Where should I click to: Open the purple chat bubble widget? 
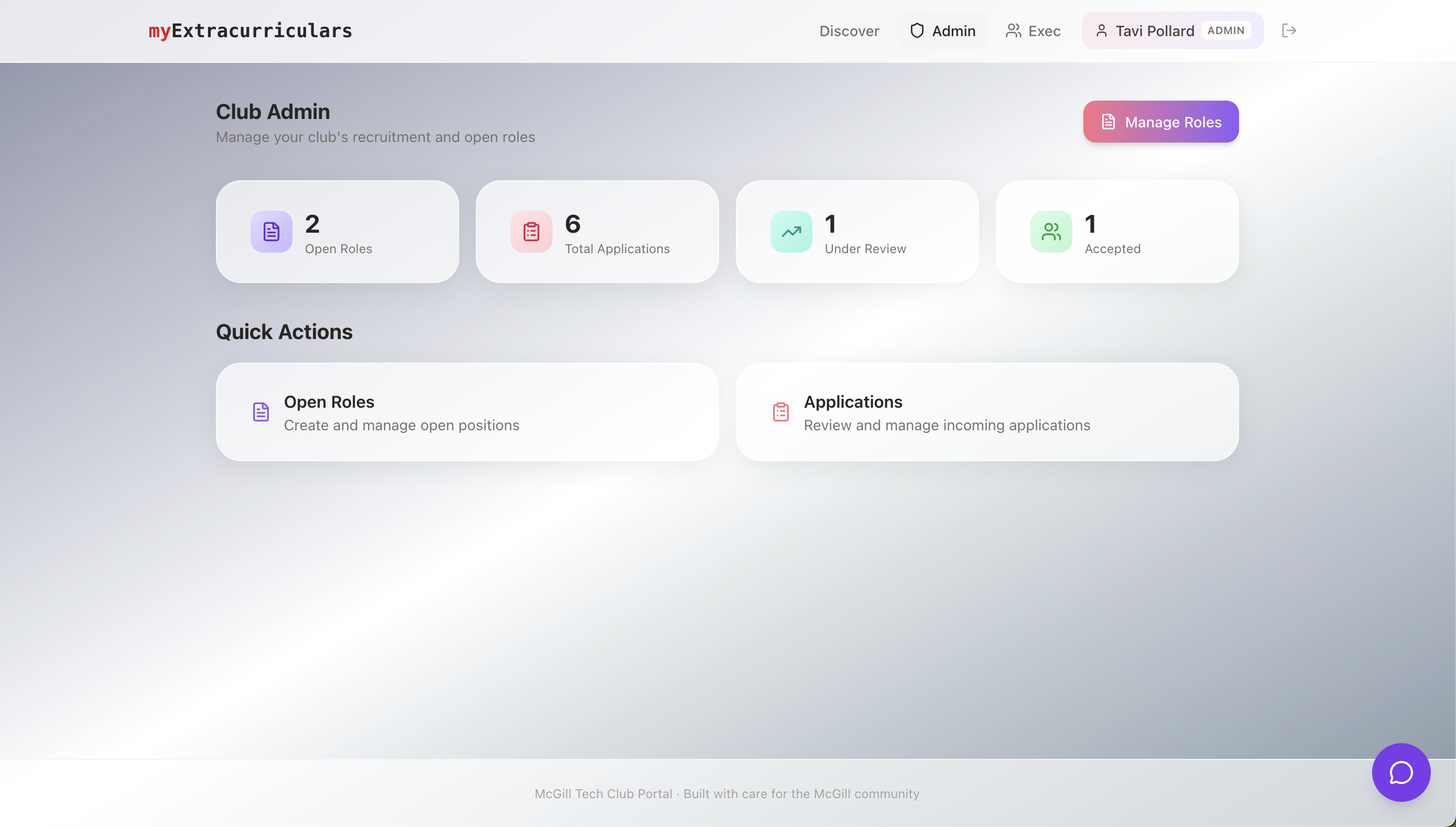pyautogui.click(x=1400, y=772)
